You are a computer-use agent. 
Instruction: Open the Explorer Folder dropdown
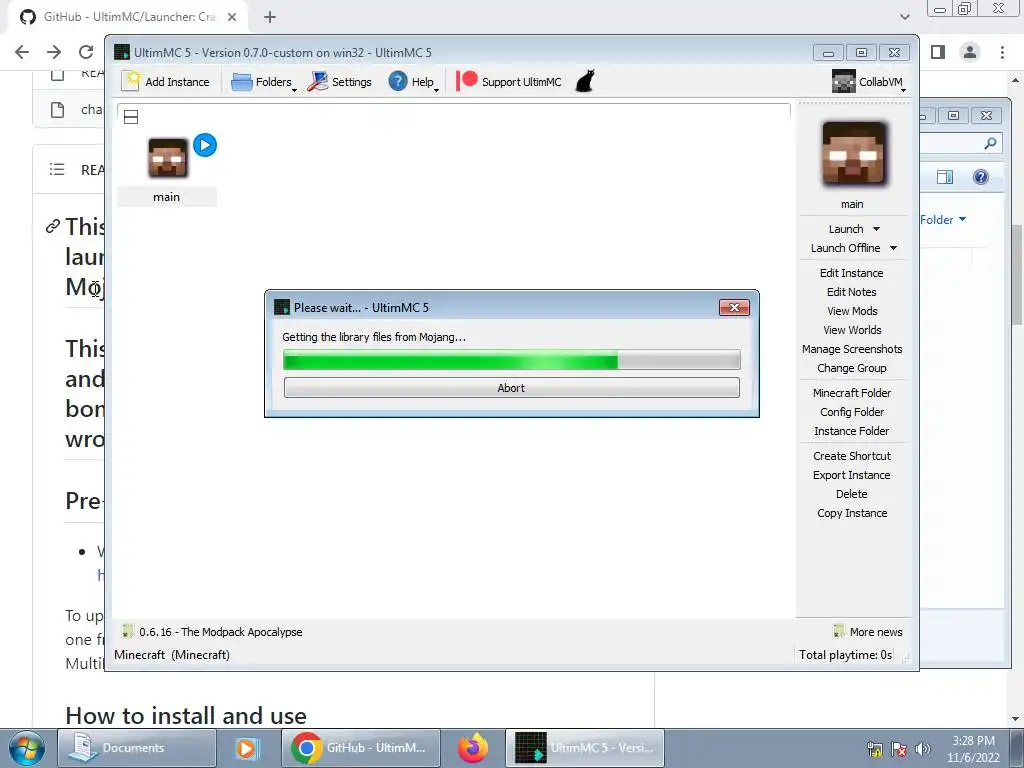(944, 220)
